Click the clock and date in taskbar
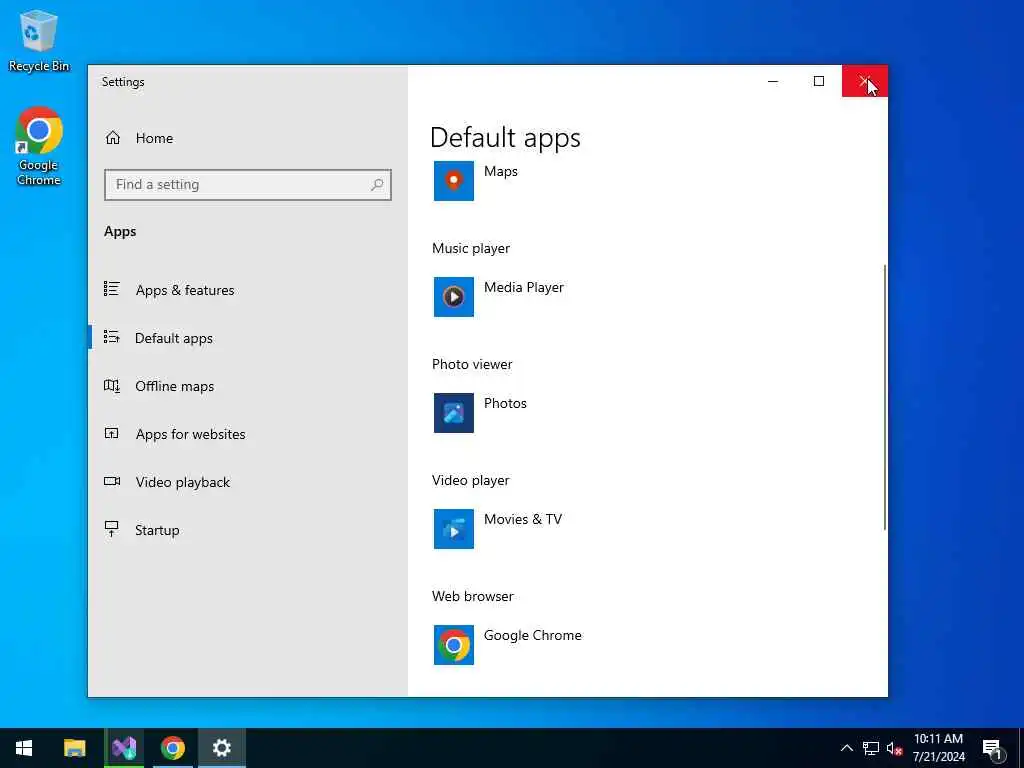The height and width of the screenshot is (768, 1024). [938, 748]
